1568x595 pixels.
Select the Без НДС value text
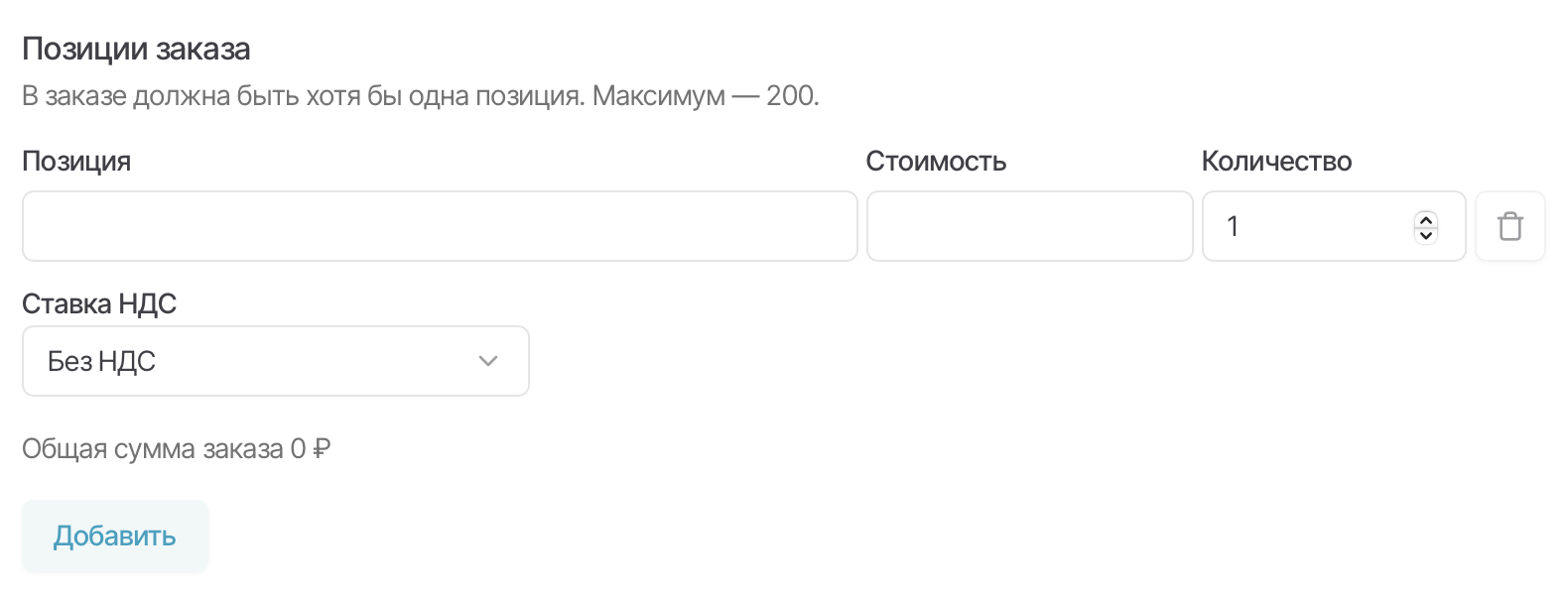[x=101, y=361]
